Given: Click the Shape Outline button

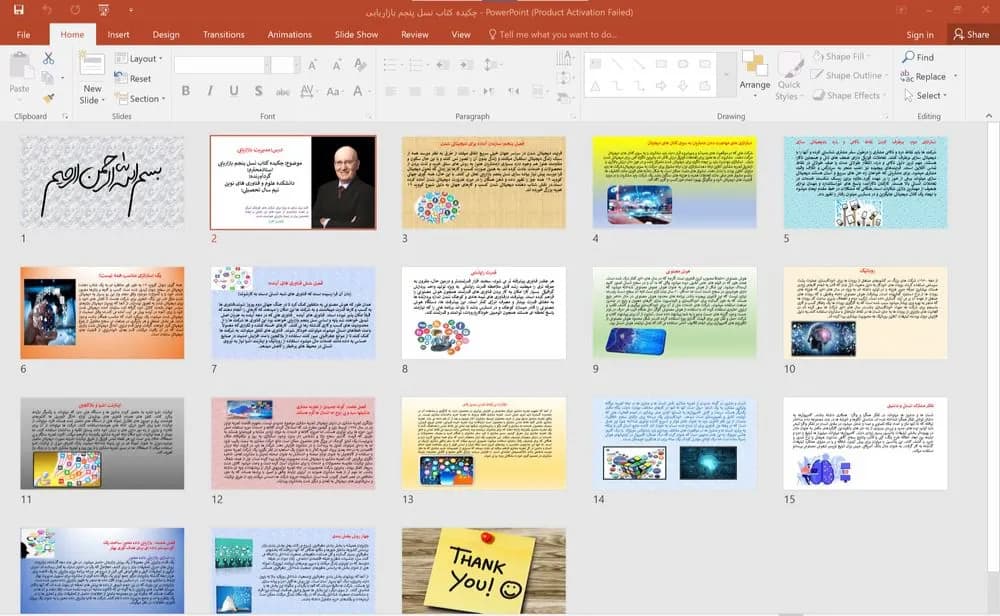Looking at the screenshot, I should tap(849, 75).
